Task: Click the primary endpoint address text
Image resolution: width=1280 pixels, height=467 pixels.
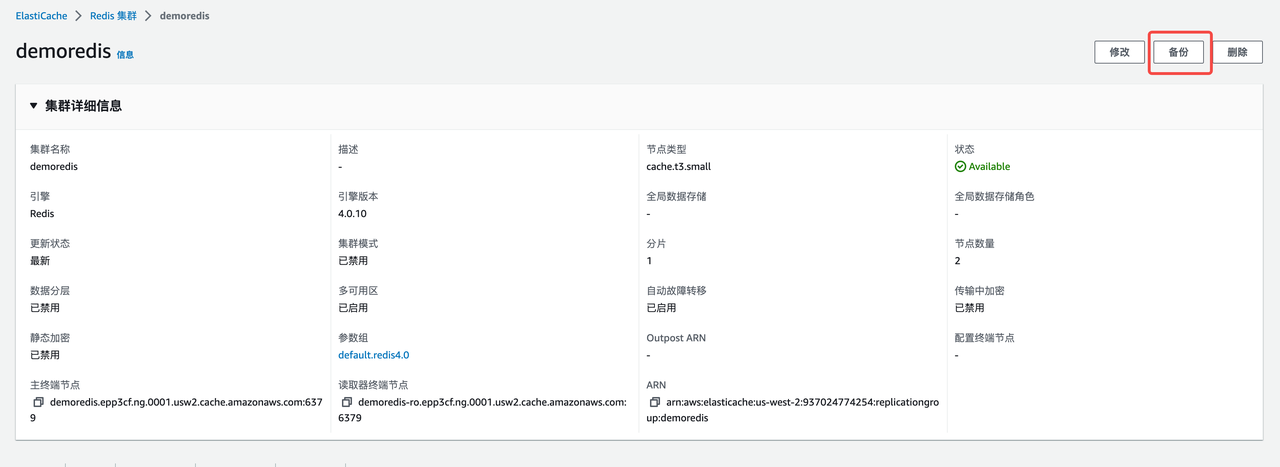Action: click(x=190, y=402)
